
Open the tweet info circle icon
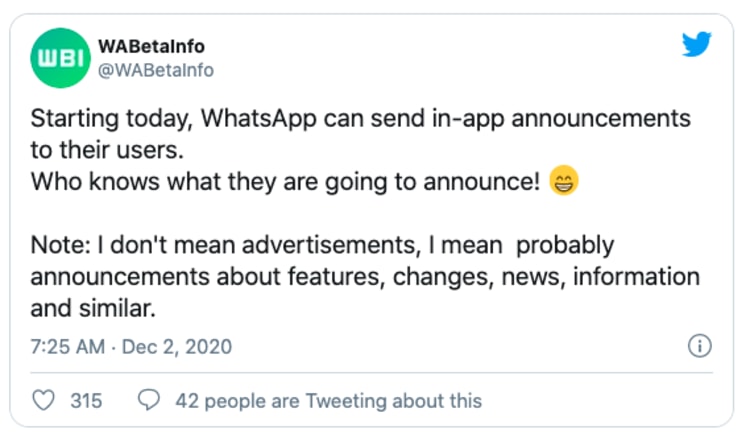tap(700, 347)
